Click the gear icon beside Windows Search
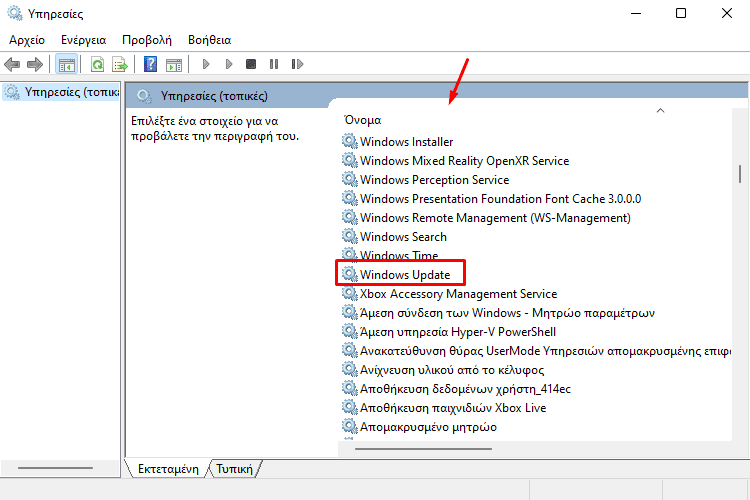This screenshot has height=500, width=750. point(350,236)
